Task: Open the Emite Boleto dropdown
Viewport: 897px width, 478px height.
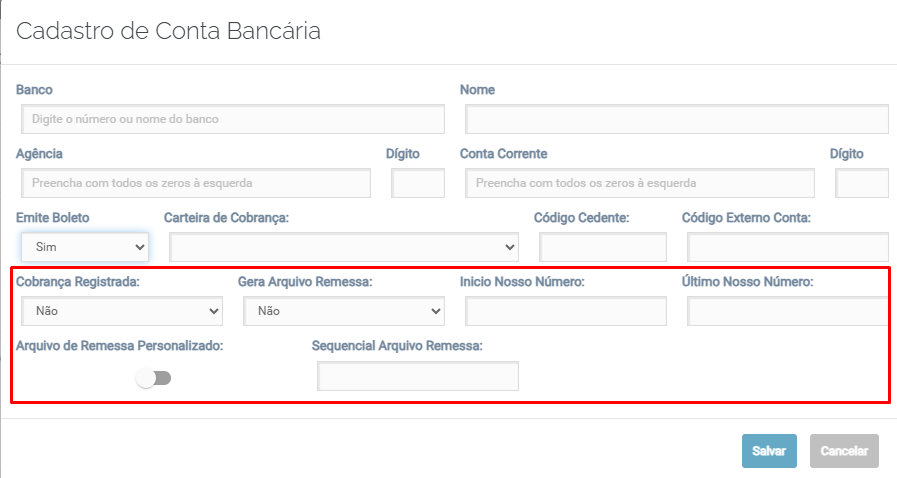Action: point(85,246)
